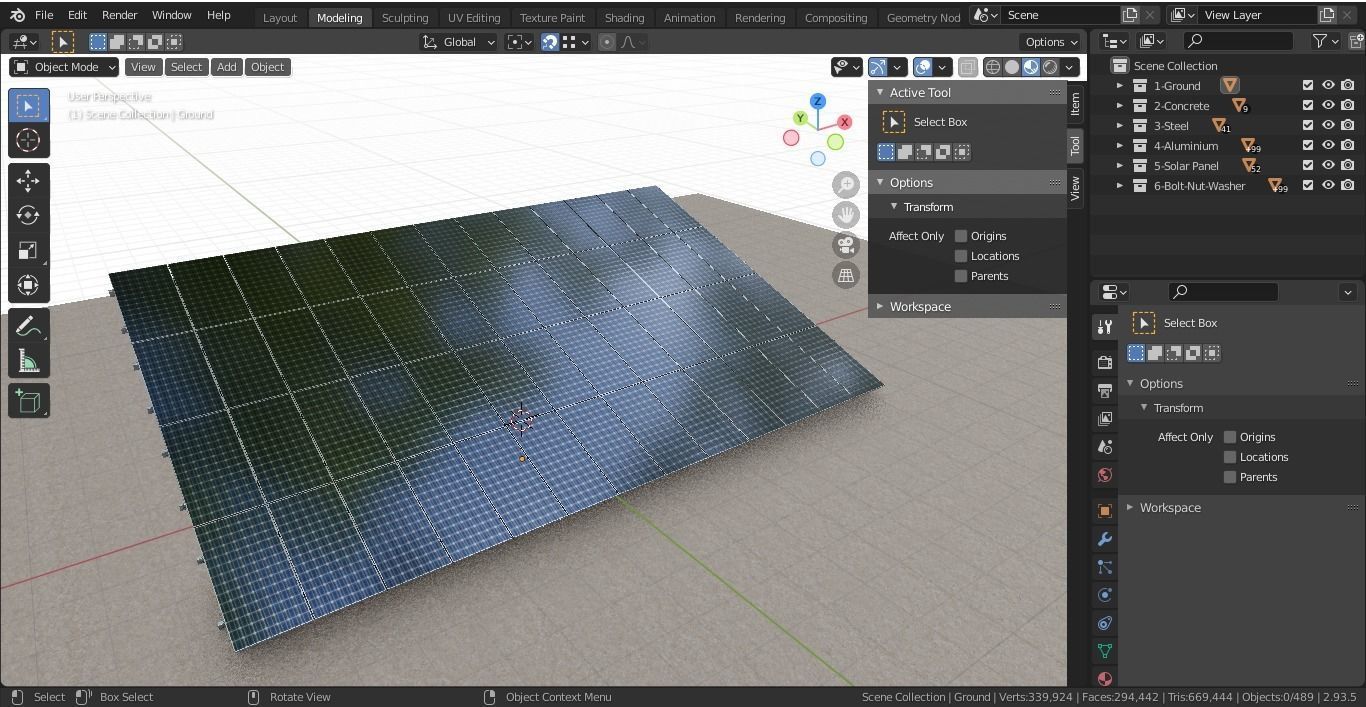Activate the Rotate tool
The image size is (1366, 707).
click(28, 215)
